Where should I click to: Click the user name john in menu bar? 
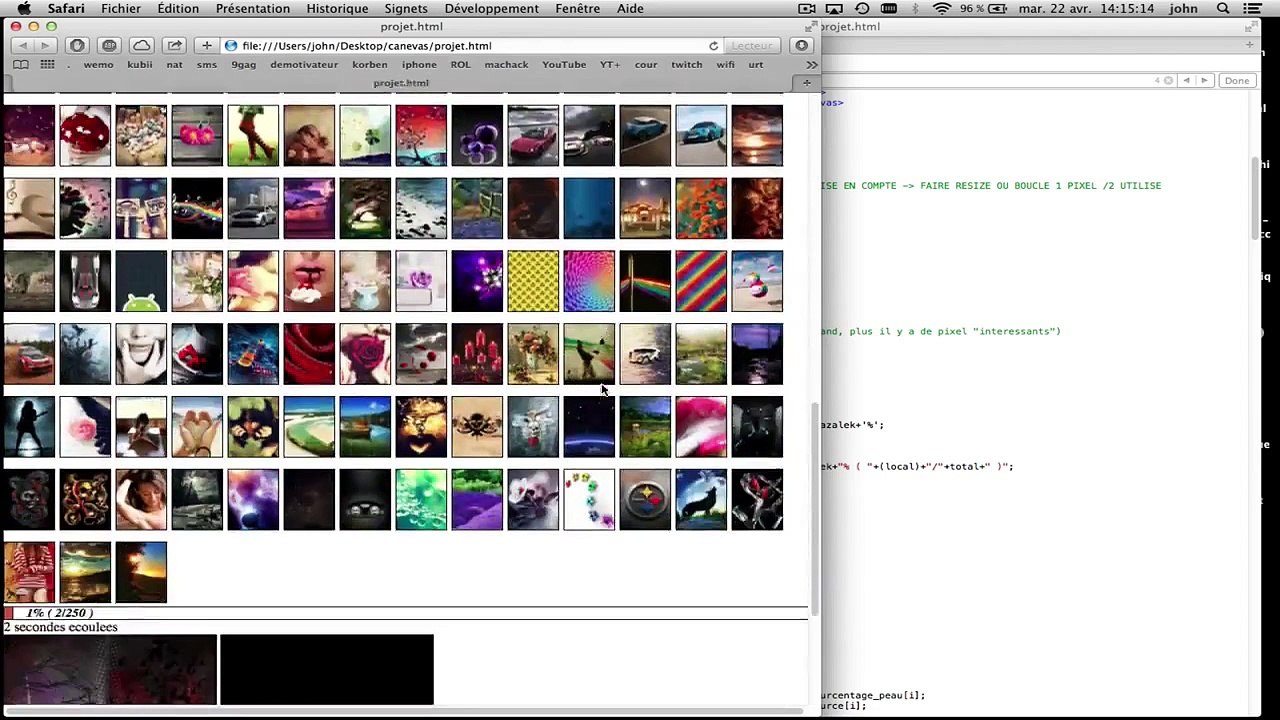pos(1184,9)
